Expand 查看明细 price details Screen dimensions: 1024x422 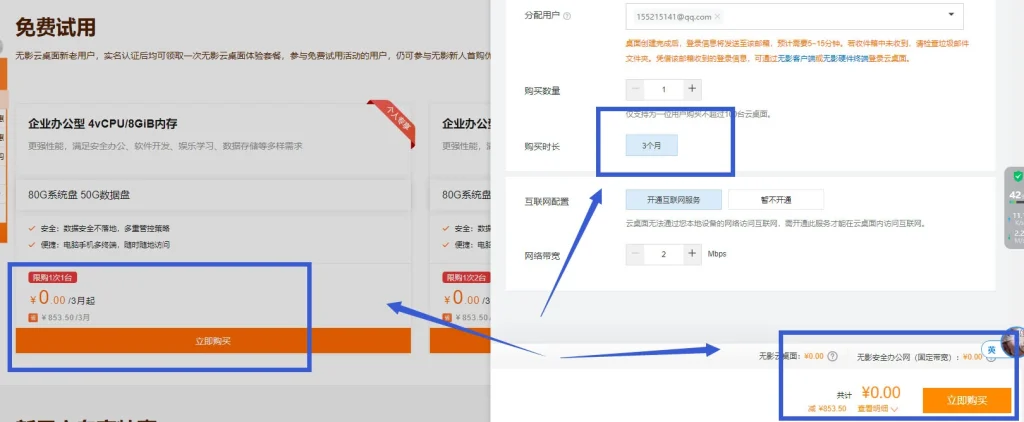[x=878, y=408]
